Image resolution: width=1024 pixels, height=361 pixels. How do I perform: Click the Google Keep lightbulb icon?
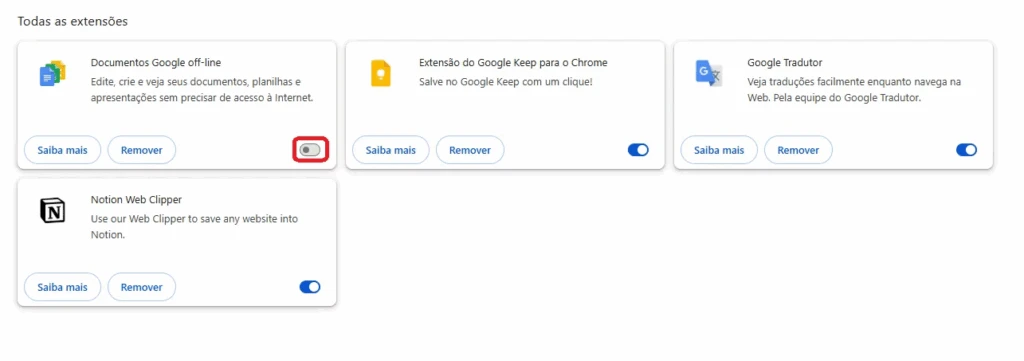pyautogui.click(x=380, y=73)
